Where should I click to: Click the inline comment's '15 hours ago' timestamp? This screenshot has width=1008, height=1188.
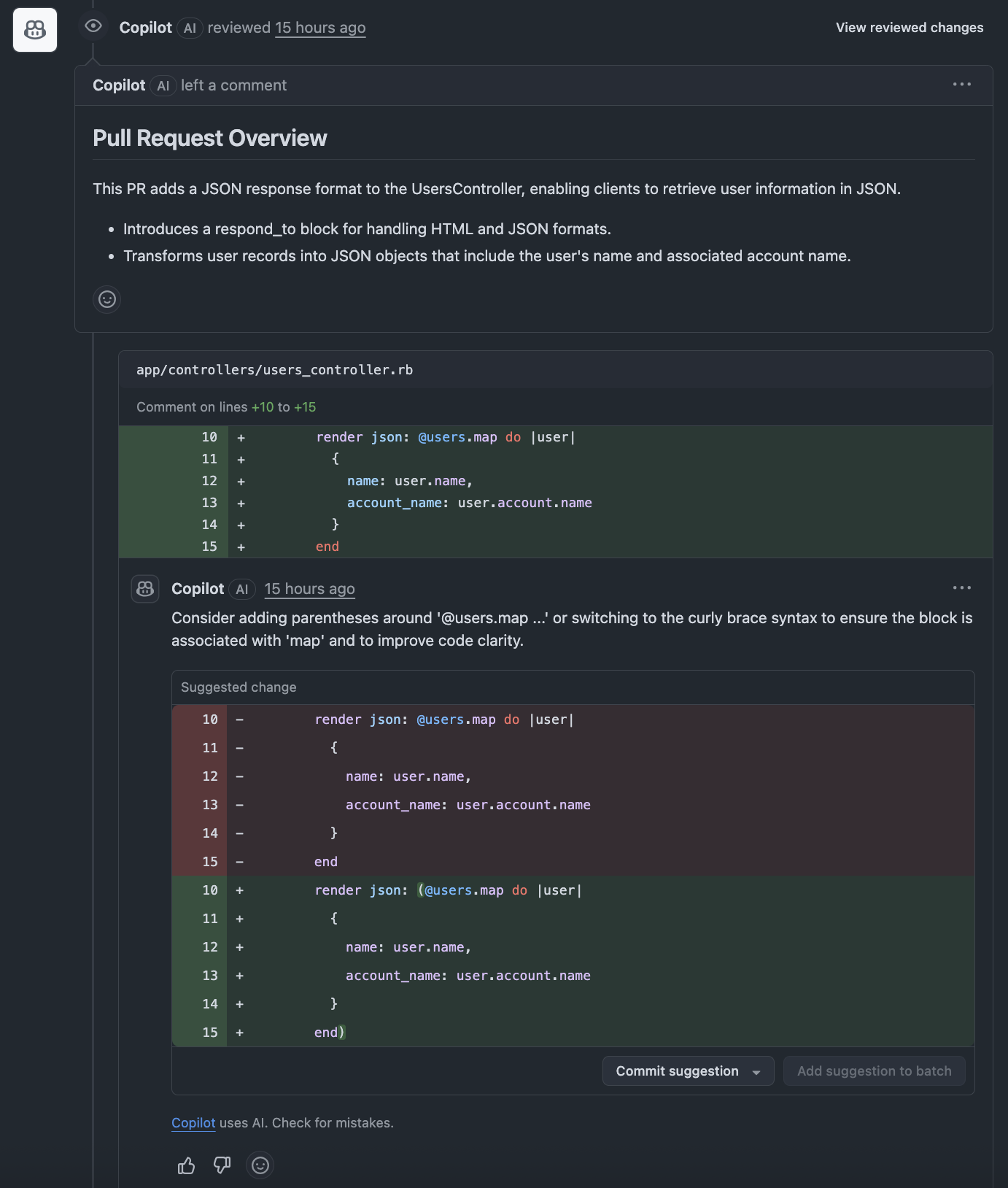pos(309,589)
